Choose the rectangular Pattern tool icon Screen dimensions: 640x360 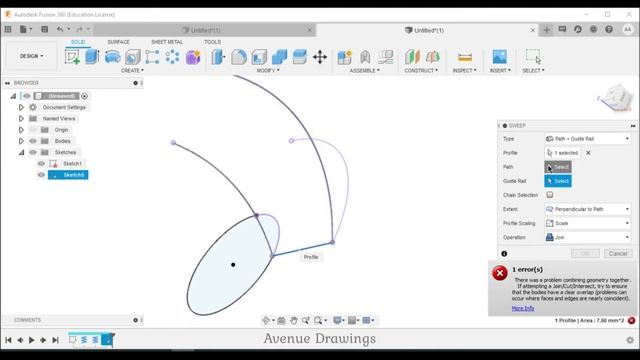[152, 57]
